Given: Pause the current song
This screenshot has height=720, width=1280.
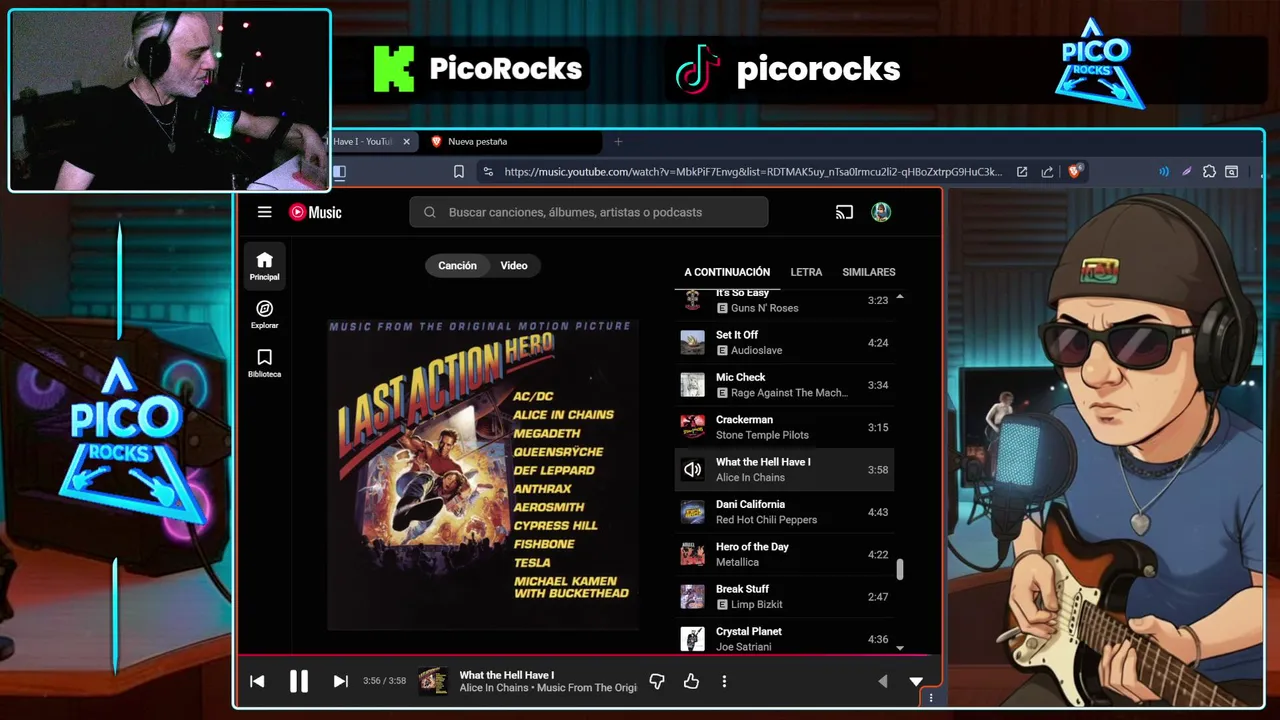Looking at the screenshot, I should coord(299,681).
